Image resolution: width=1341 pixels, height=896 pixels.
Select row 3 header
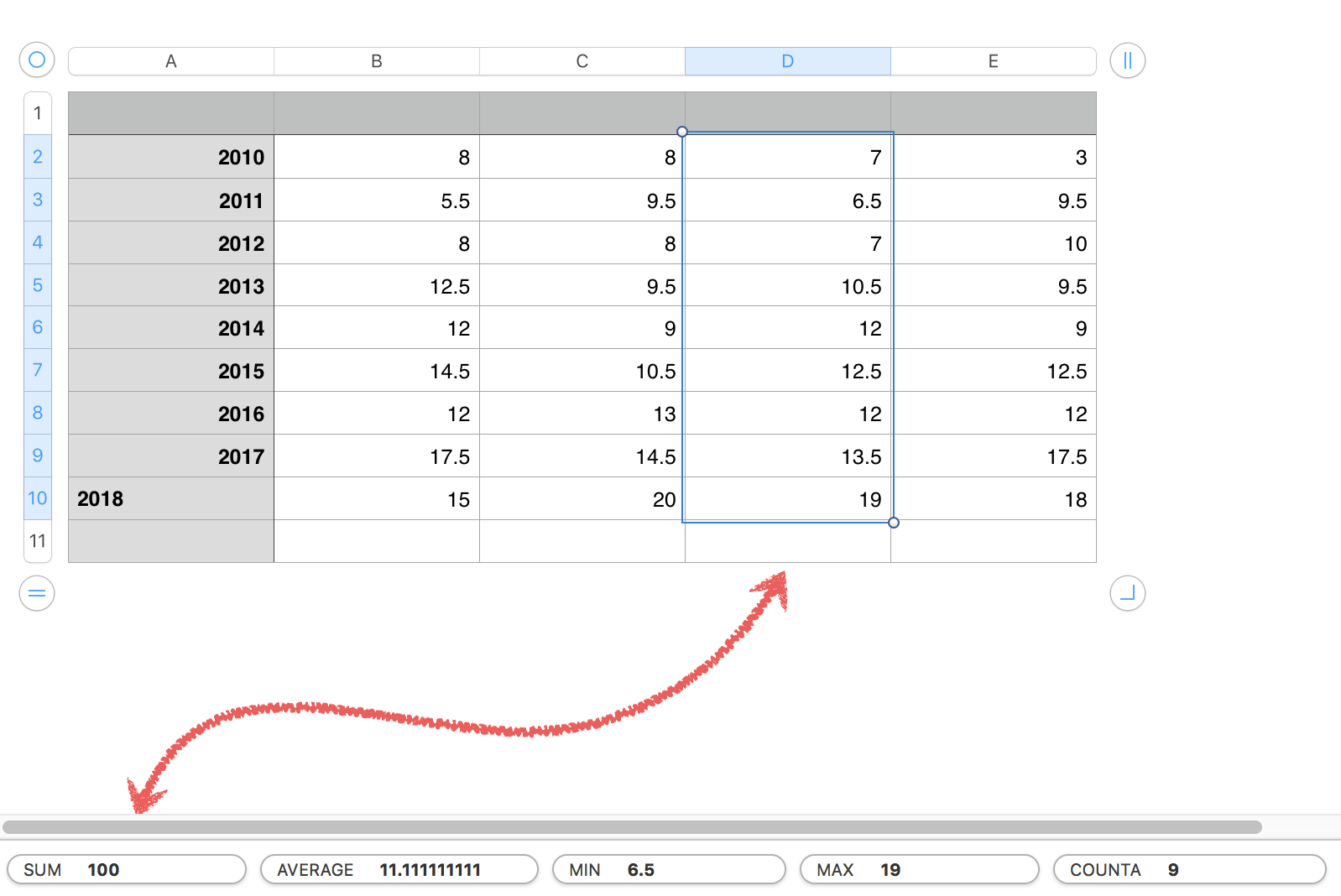tap(38, 200)
